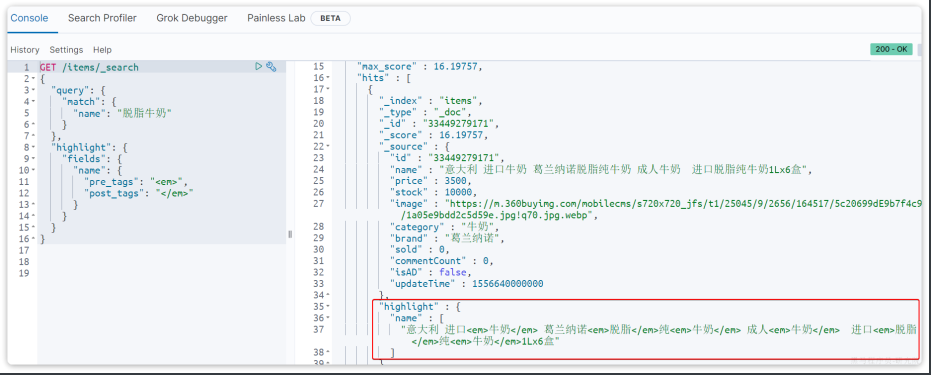
Task: Click the GET /items/_search request line
Action: click(89, 67)
